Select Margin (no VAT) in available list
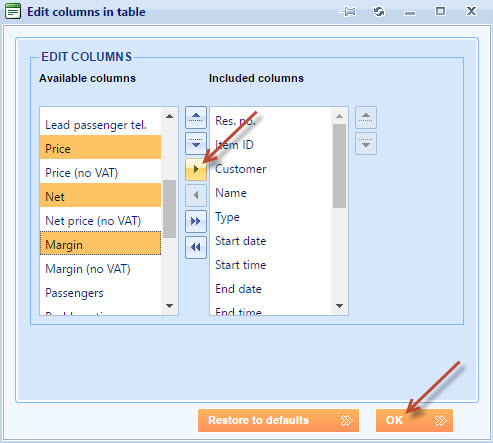The width and height of the screenshot is (493, 443). [100, 269]
